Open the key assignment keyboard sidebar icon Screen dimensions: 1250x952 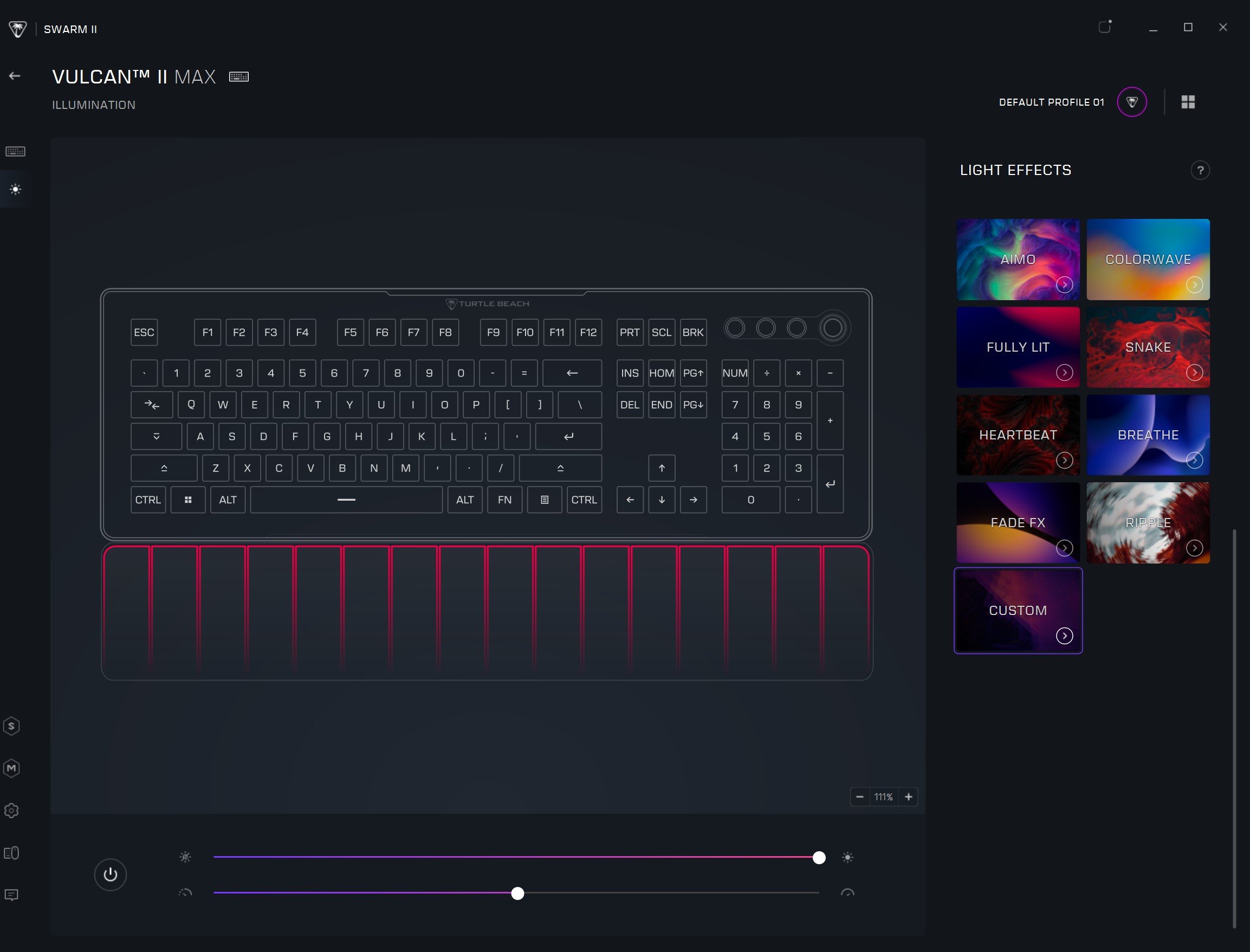(15, 151)
